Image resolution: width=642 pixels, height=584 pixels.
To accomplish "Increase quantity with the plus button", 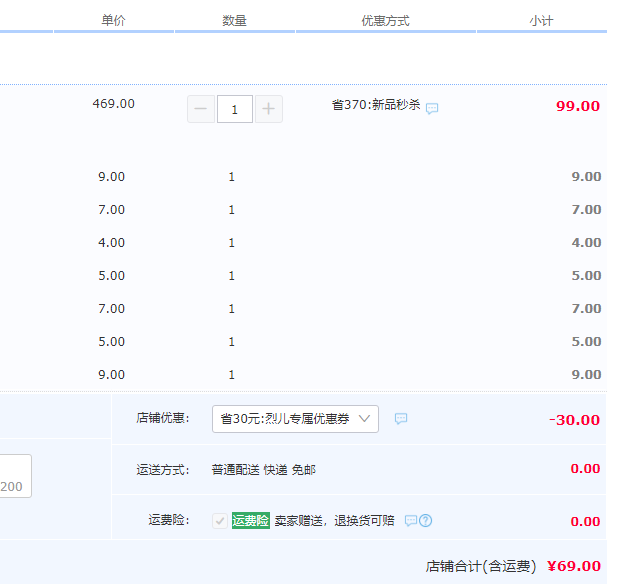I will 268,109.
